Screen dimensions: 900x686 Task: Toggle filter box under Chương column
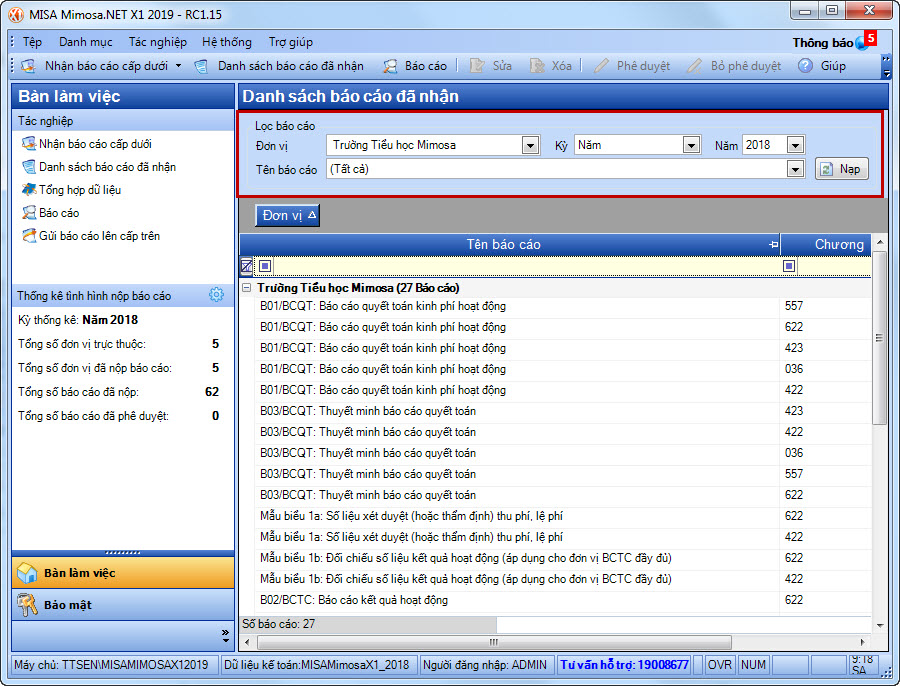789,266
